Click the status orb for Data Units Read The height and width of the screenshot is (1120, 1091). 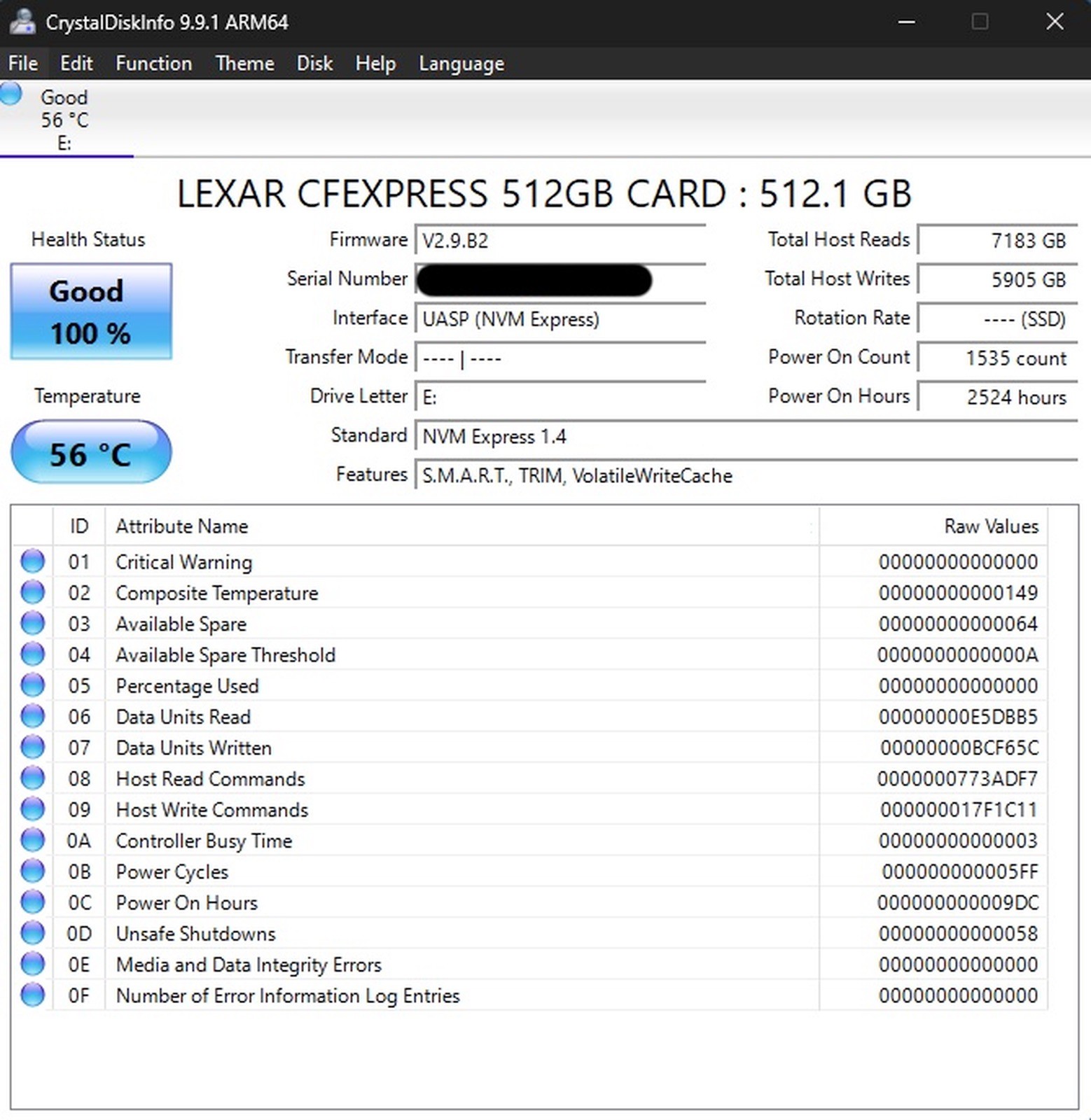32,716
